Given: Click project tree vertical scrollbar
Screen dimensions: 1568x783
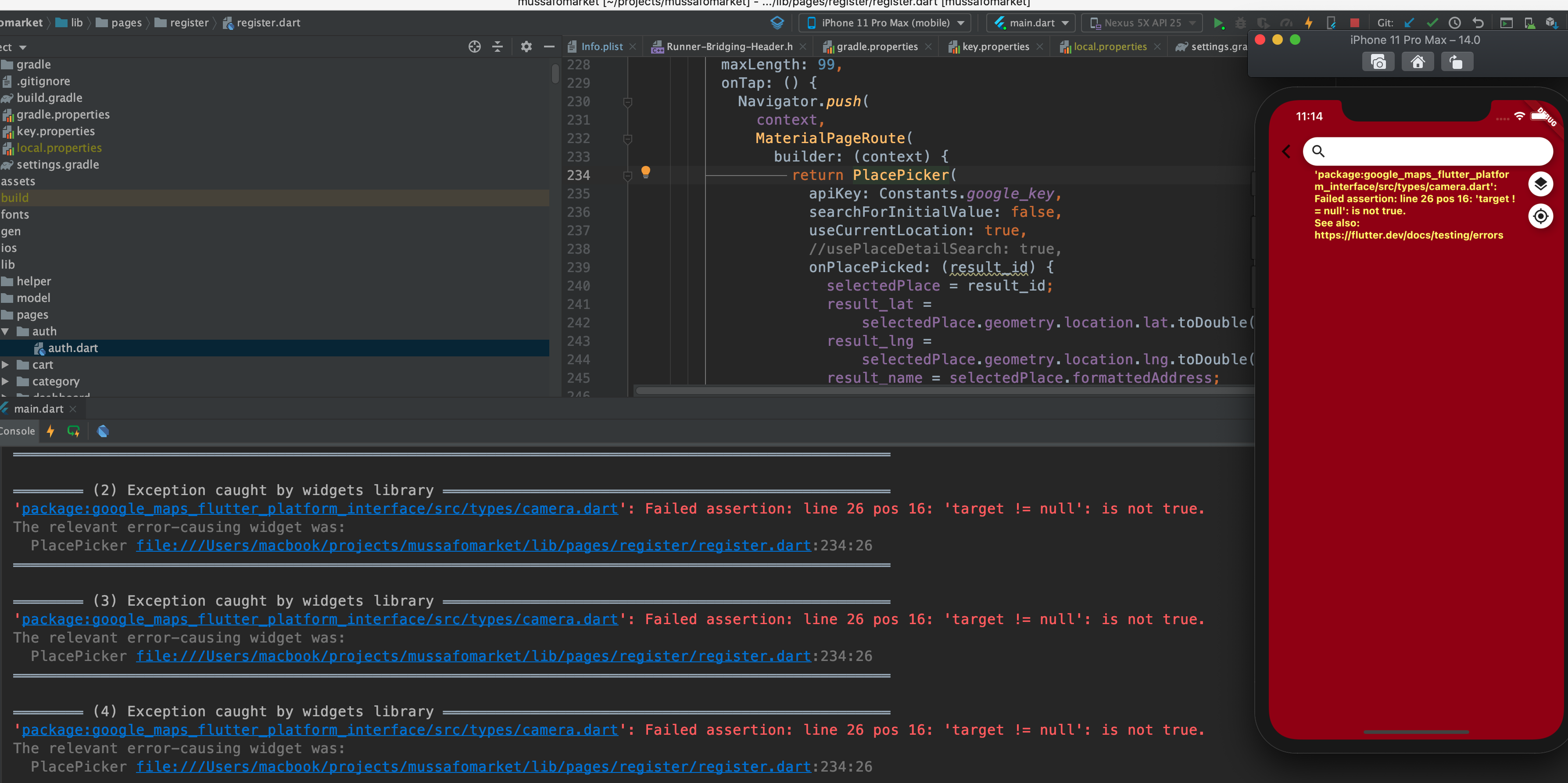Looking at the screenshot, I should pyautogui.click(x=555, y=74).
